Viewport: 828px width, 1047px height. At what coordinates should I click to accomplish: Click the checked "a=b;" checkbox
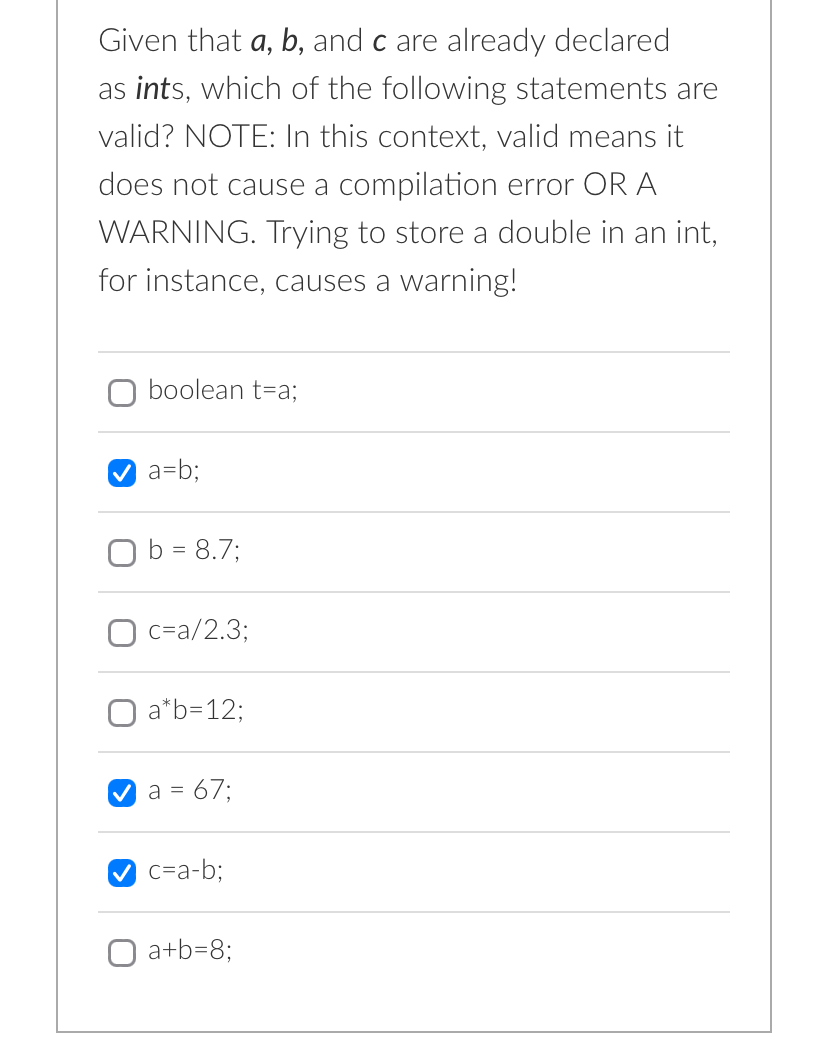tap(121, 473)
